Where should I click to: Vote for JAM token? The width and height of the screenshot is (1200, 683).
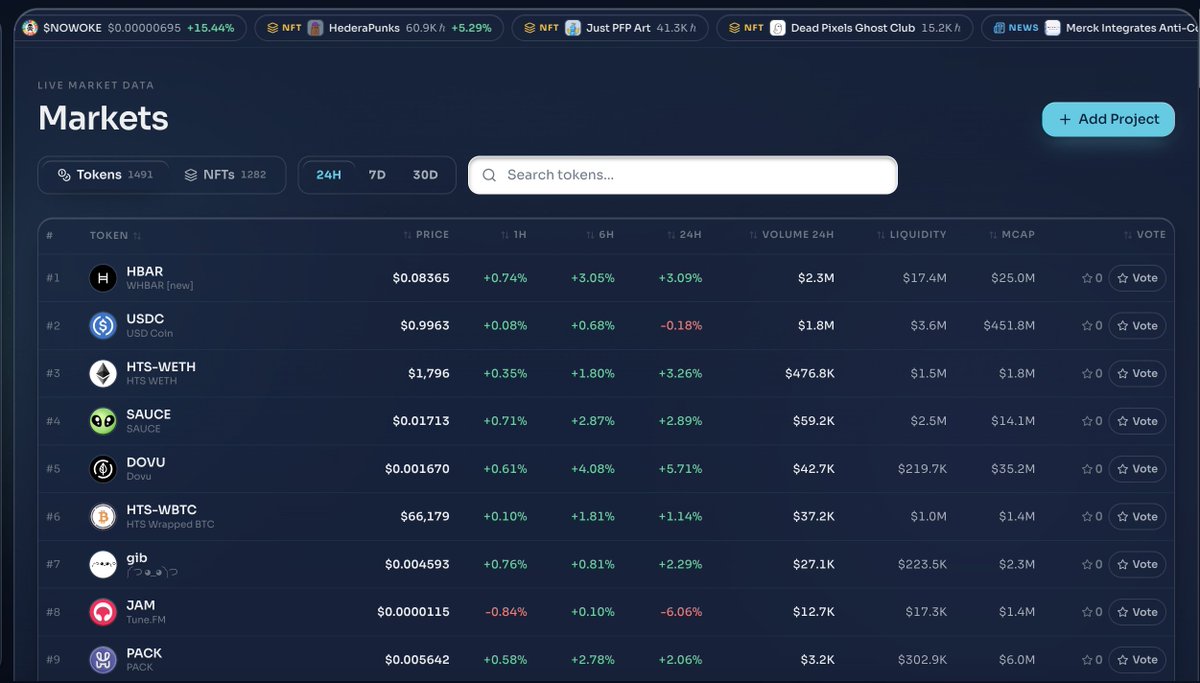pos(1137,612)
